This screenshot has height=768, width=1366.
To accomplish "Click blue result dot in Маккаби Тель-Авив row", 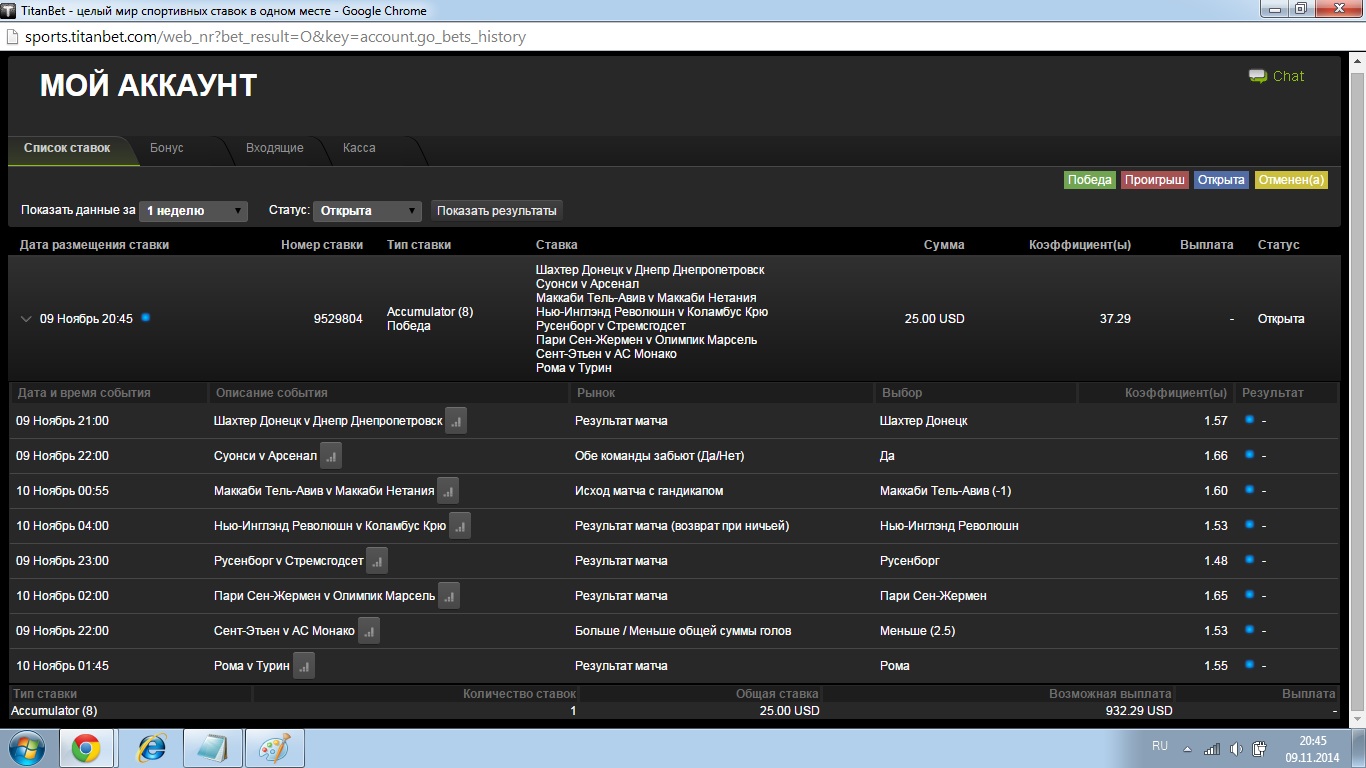I will (1249, 490).
